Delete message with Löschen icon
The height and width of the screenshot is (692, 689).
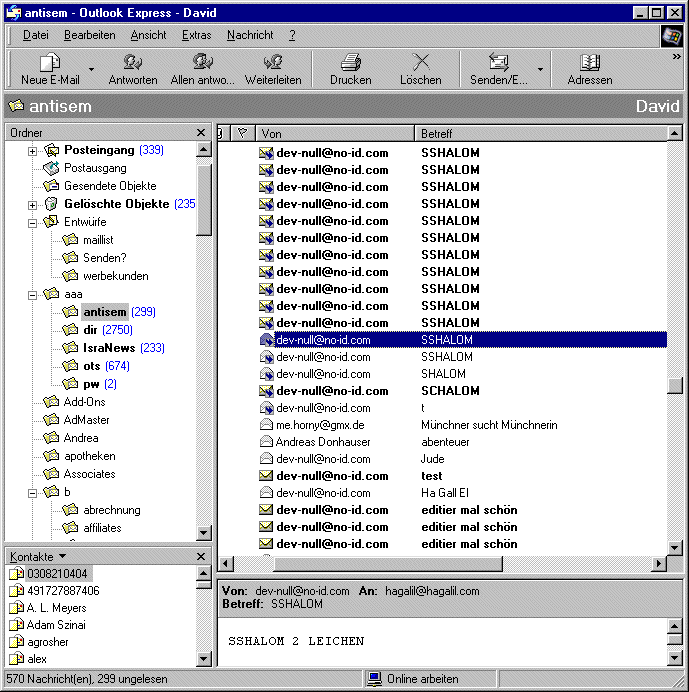[420, 63]
